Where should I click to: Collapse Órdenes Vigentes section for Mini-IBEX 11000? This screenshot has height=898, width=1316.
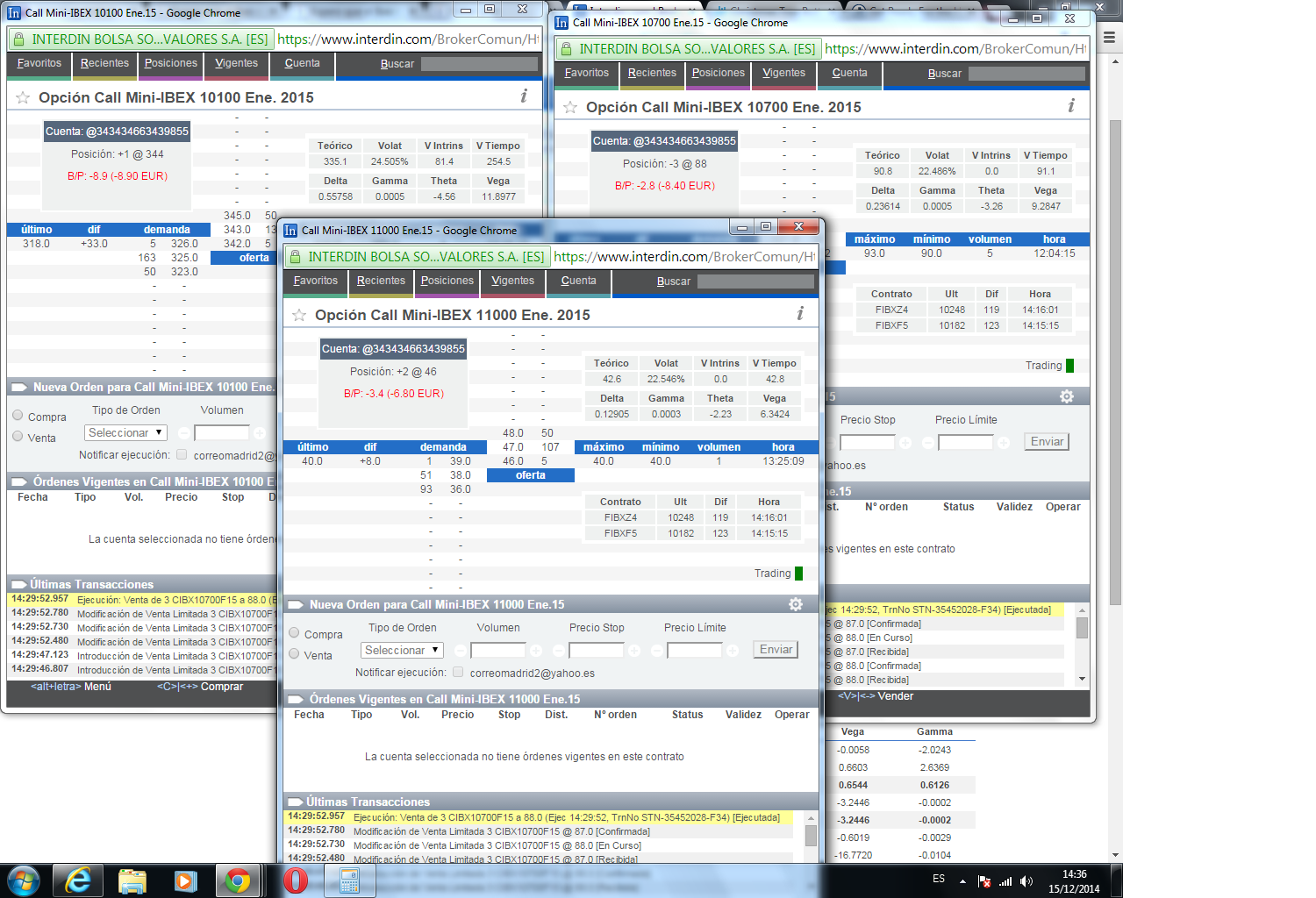click(x=296, y=699)
